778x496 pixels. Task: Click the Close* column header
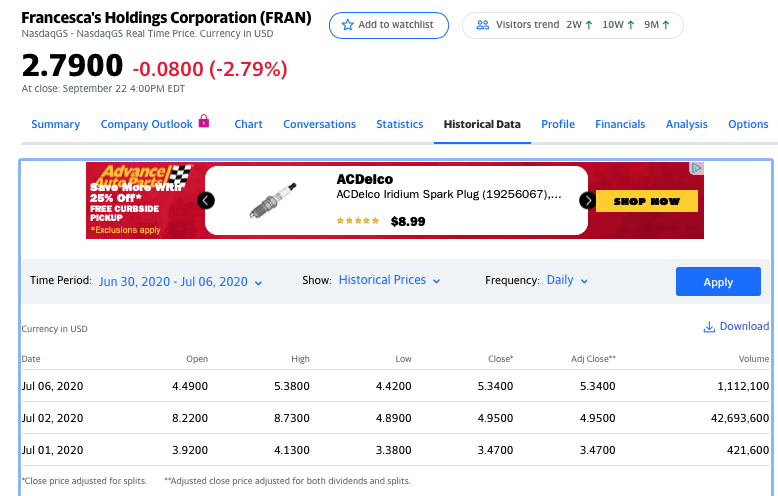click(x=501, y=359)
